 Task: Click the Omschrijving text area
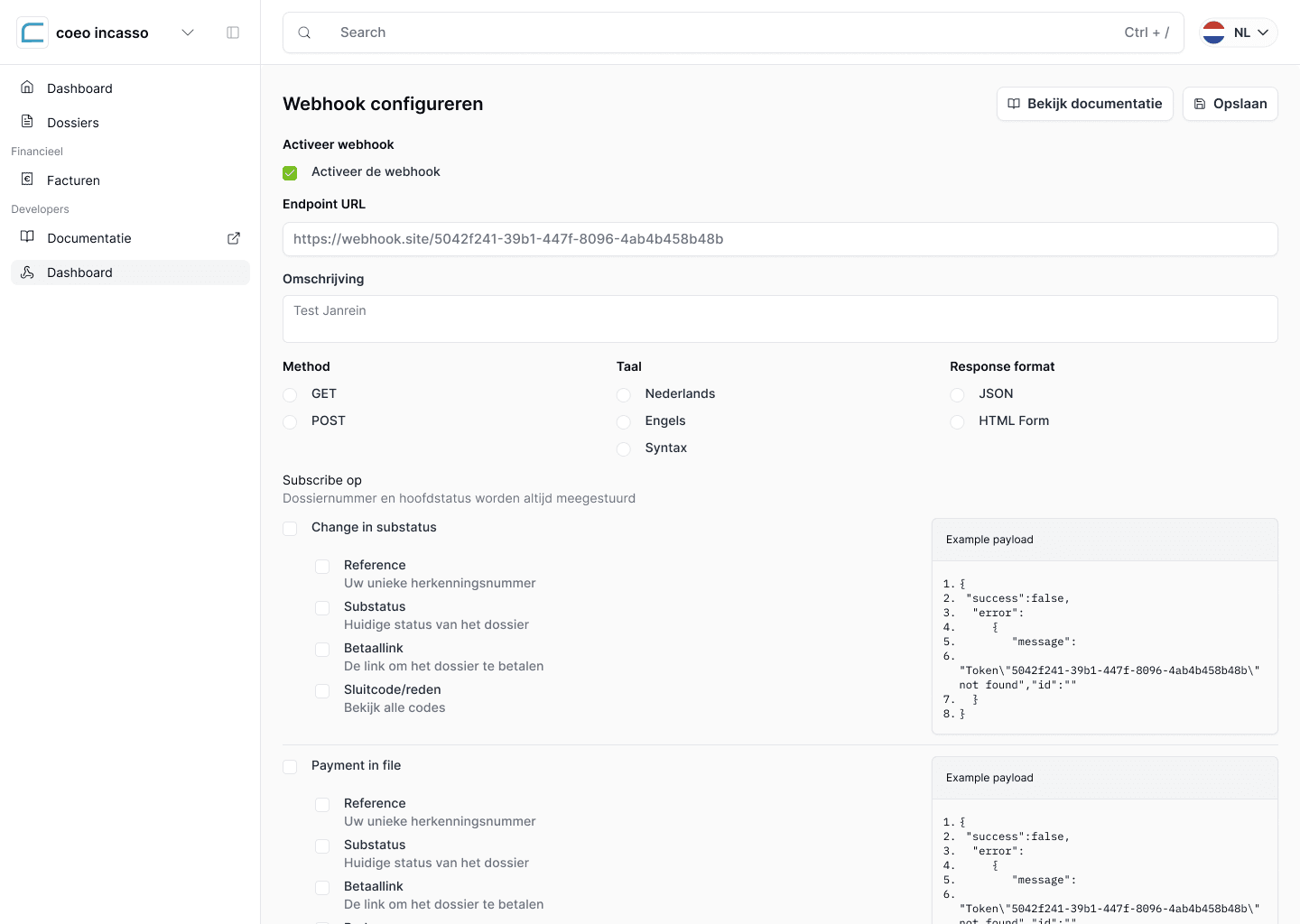(x=780, y=319)
